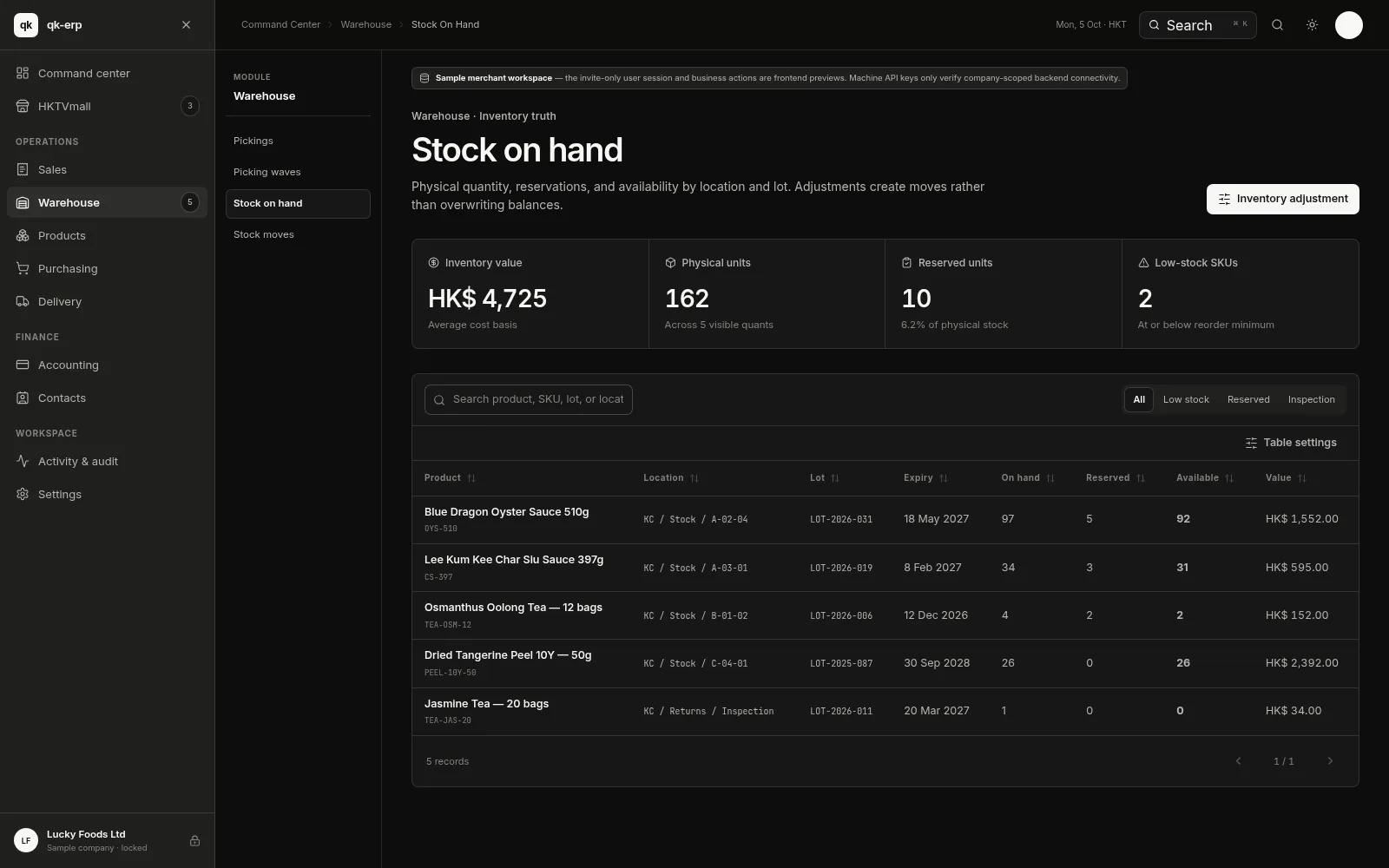Click the Purchasing cart icon

[x=23, y=268]
